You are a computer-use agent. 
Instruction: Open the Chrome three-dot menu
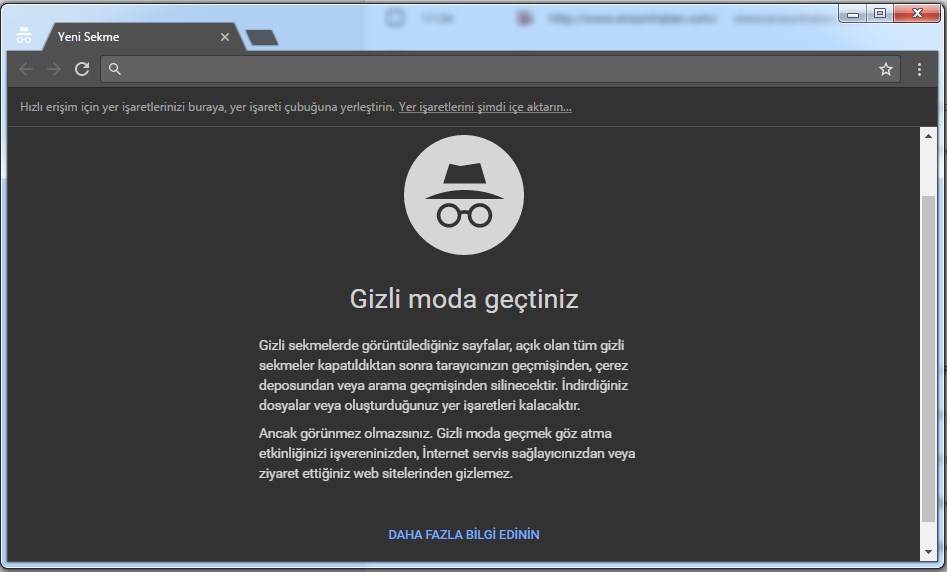pyautogui.click(x=920, y=69)
